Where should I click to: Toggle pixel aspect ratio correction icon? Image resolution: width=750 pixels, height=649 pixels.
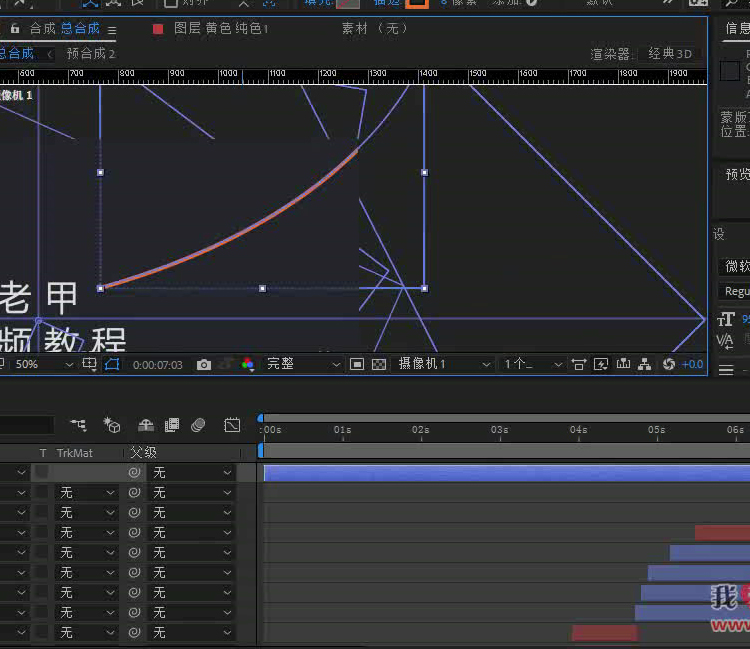(x=578, y=364)
